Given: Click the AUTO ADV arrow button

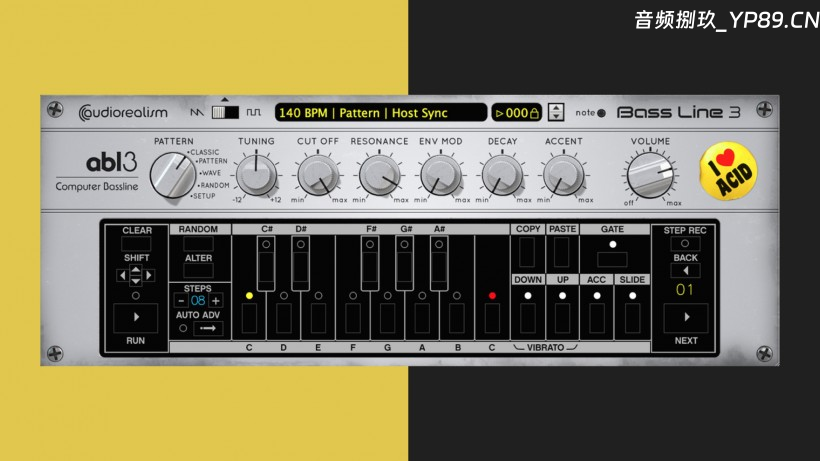Looking at the screenshot, I should coord(208,328).
